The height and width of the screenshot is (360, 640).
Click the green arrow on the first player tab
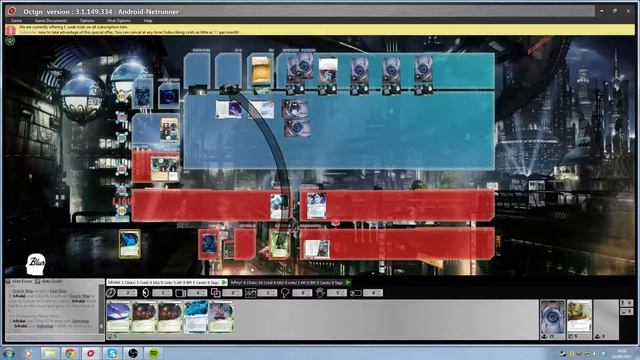click(x=224, y=282)
